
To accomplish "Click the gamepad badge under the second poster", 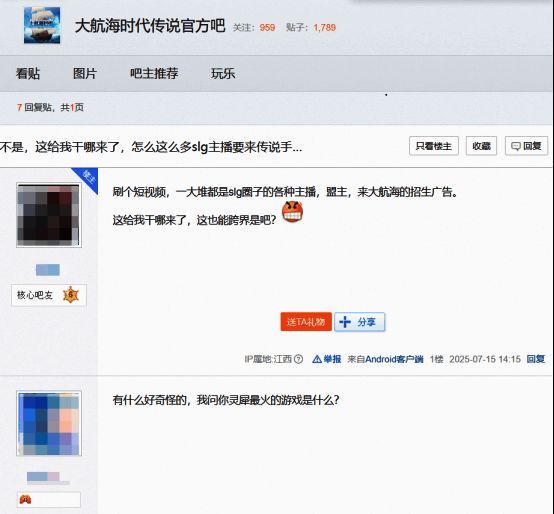I will 25,500.
